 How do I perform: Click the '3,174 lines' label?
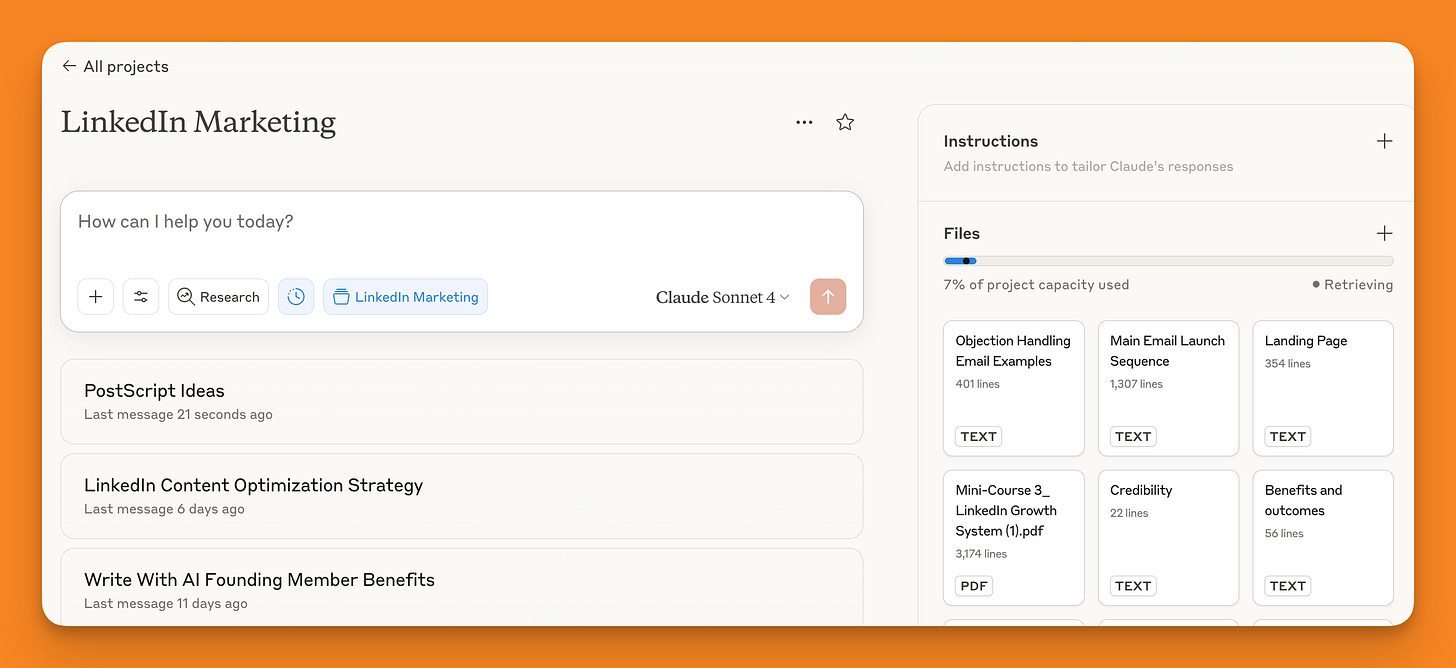coord(982,554)
